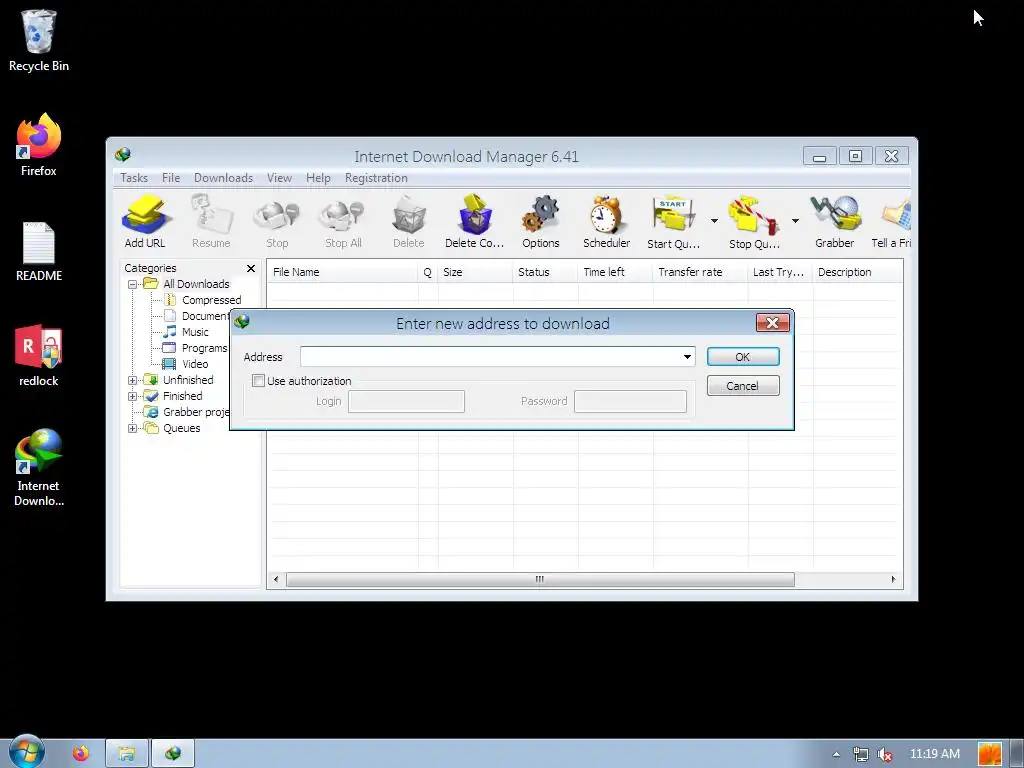Select README file on desktop

(x=39, y=251)
